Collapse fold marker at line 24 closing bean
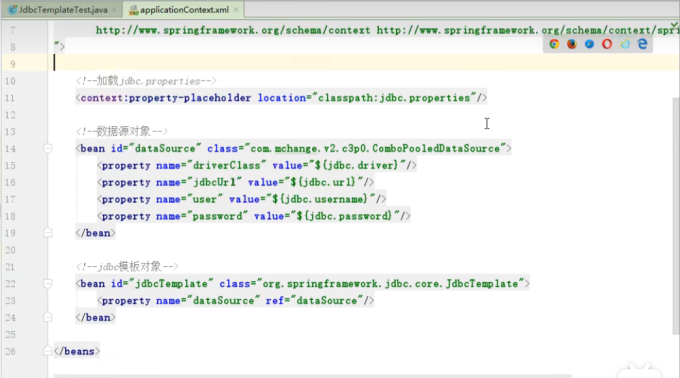680x378 pixels. pyautogui.click(x=48, y=317)
